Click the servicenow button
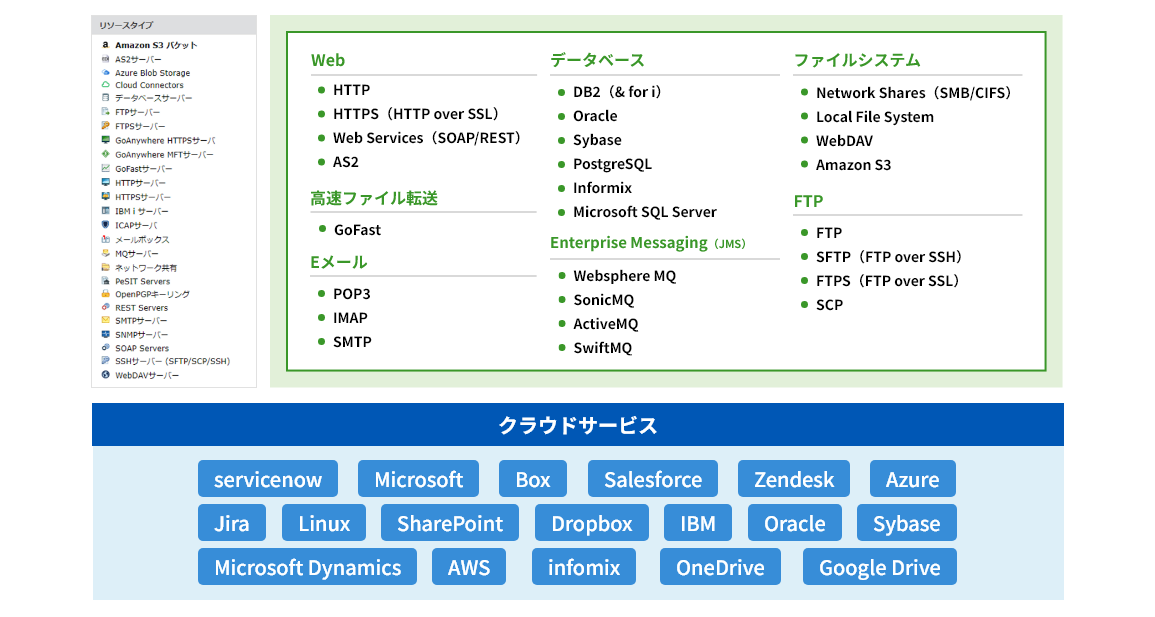The image size is (1155, 617). (x=268, y=479)
